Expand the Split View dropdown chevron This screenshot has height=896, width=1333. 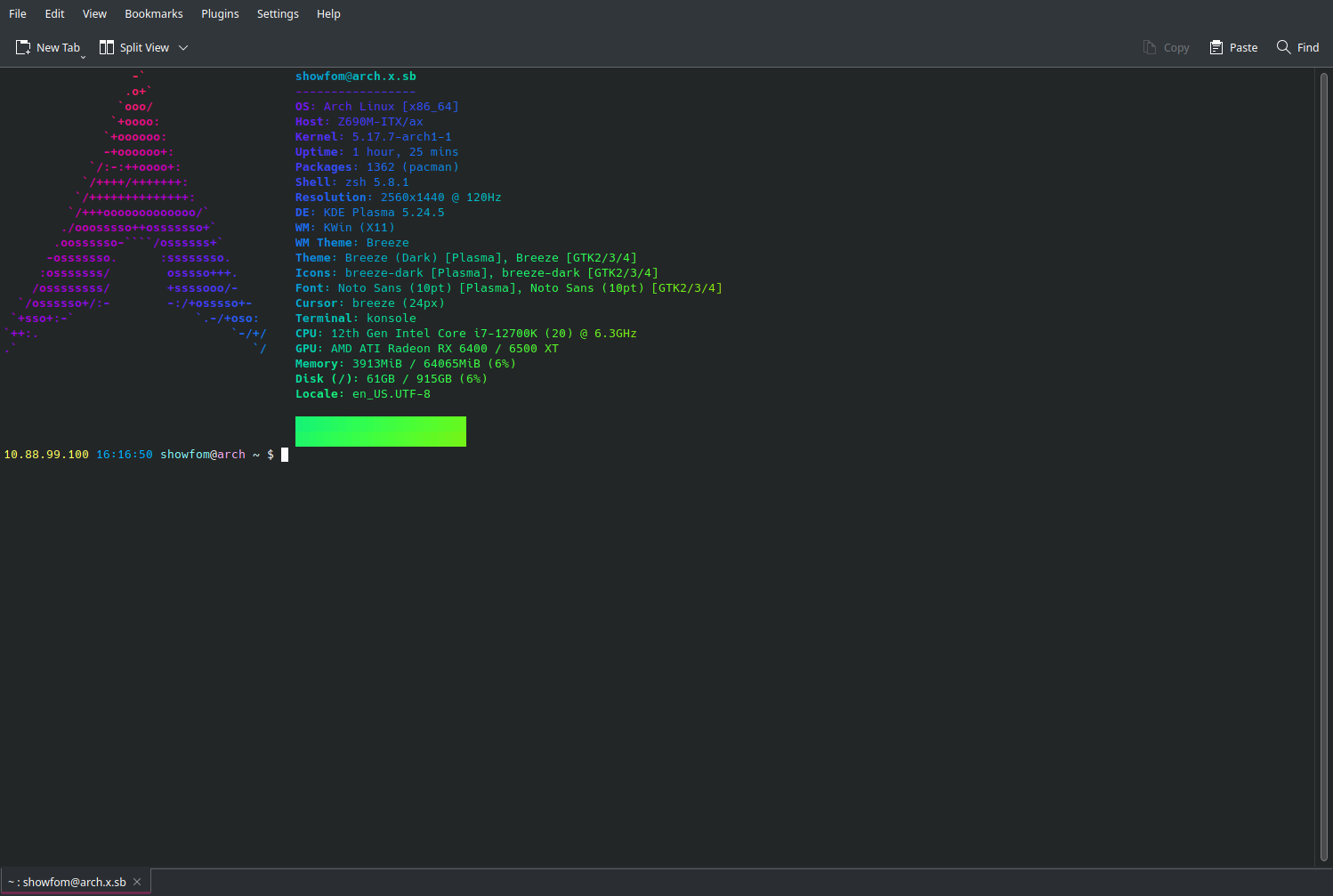pyautogui.click(x=183, y=48)
